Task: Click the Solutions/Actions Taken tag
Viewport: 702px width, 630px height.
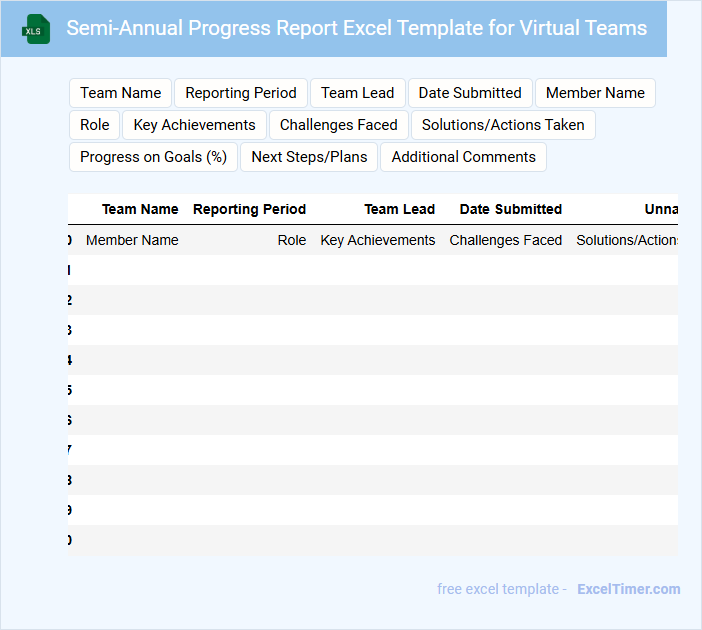Action: click(503, 125)
